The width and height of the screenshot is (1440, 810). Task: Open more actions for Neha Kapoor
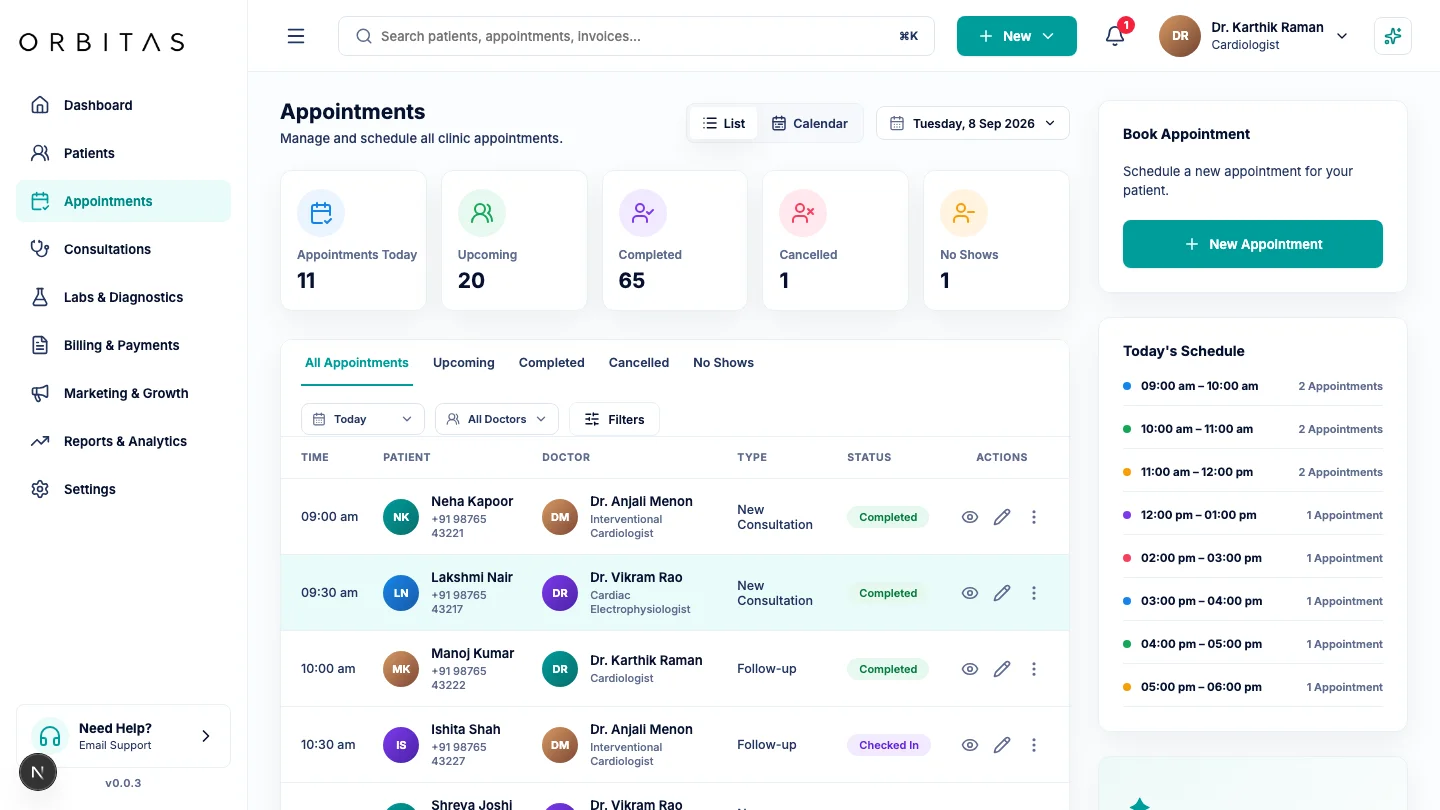point(1034,517)
